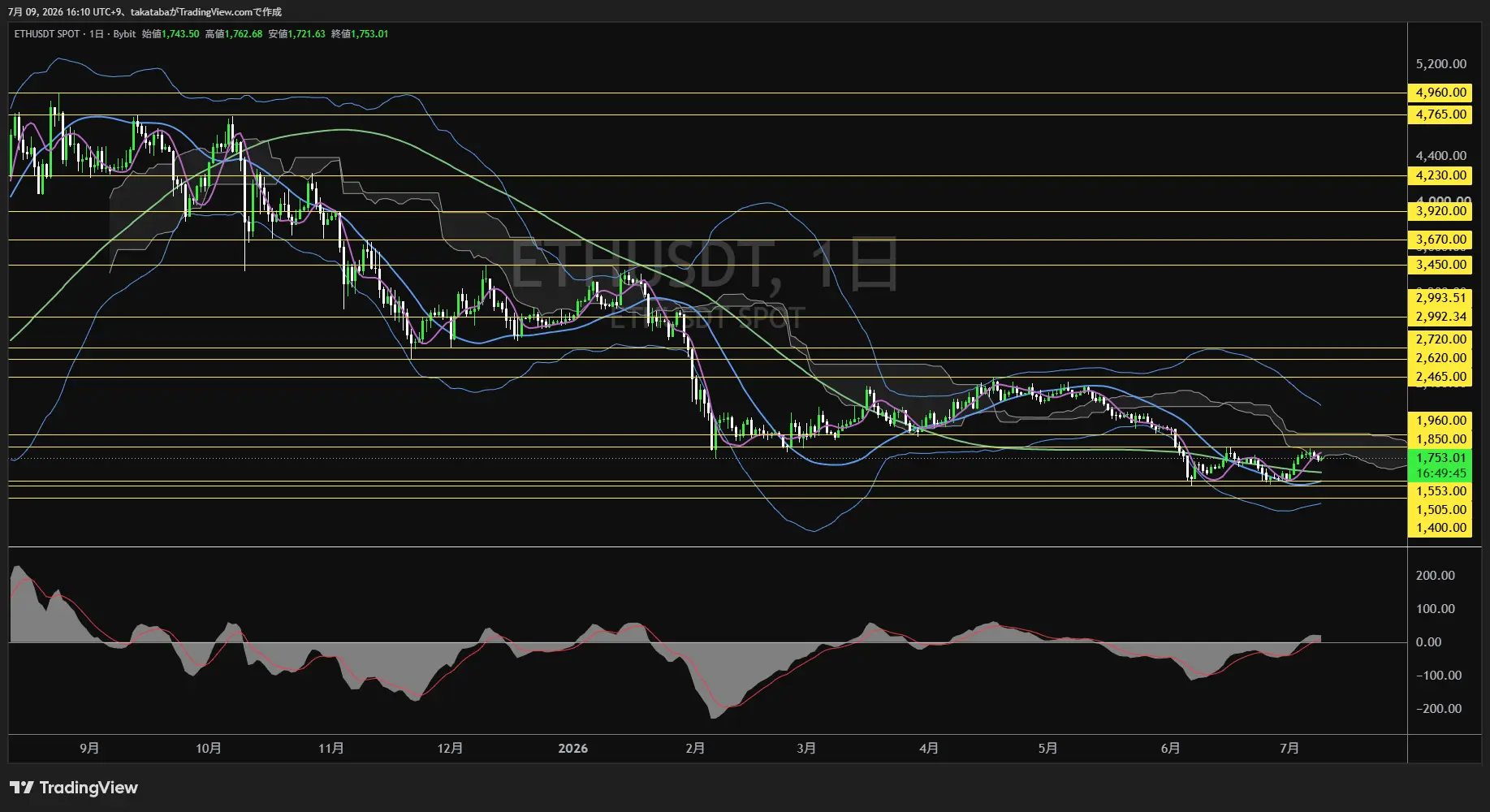
Task: Select the 1,505.00 yellow price label
Action: [1440, 510]
